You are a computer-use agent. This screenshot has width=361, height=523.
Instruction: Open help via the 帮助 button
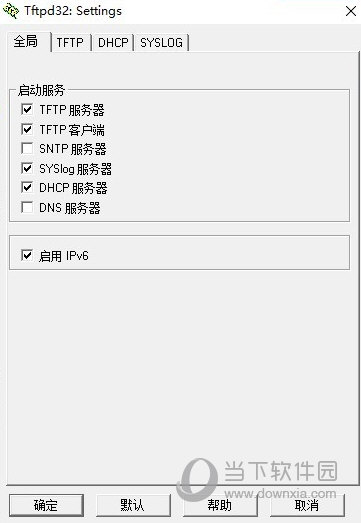220,505
